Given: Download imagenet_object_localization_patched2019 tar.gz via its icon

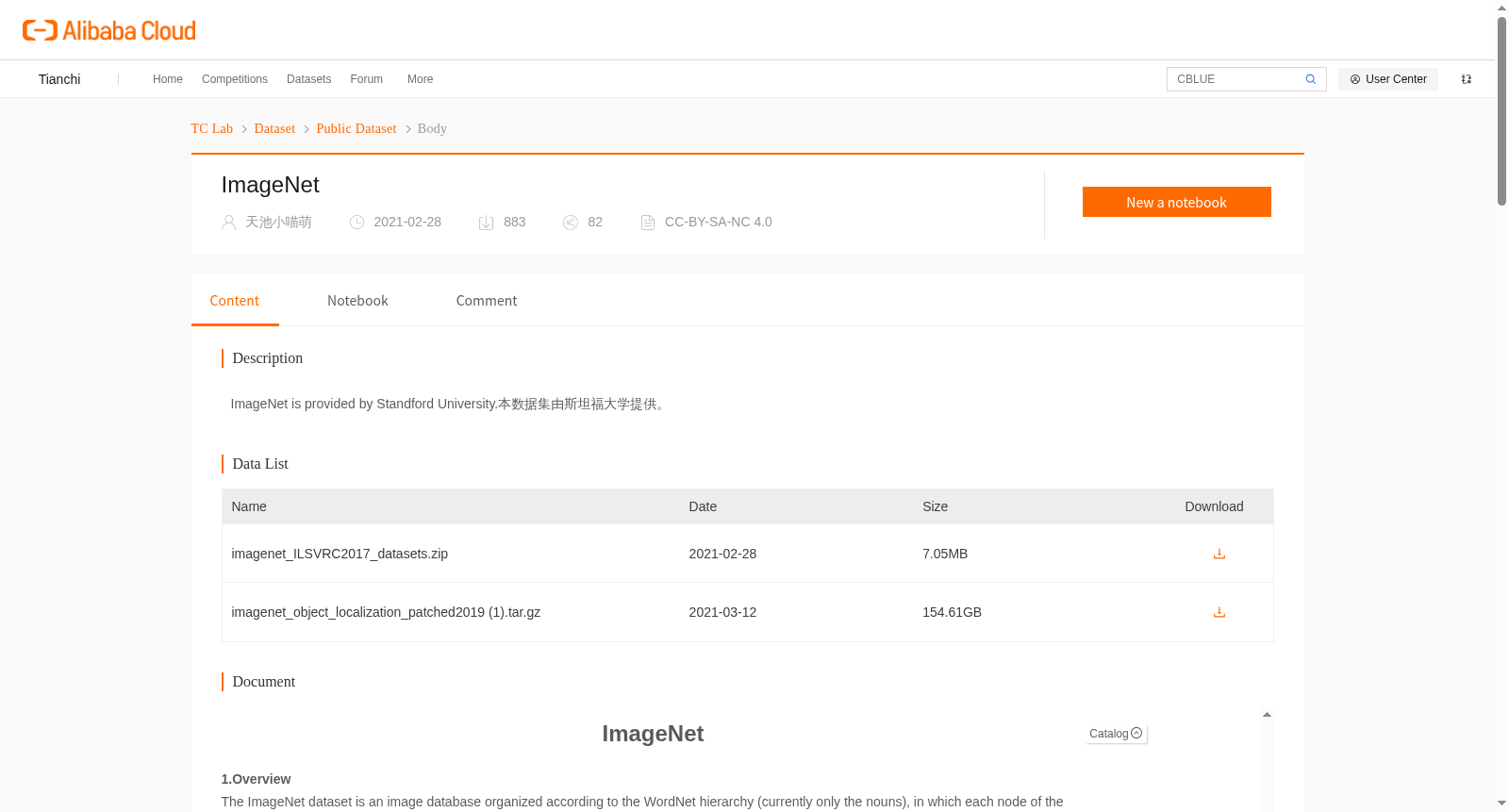Looking at the screenshot, I should (x=1219, y=612).
